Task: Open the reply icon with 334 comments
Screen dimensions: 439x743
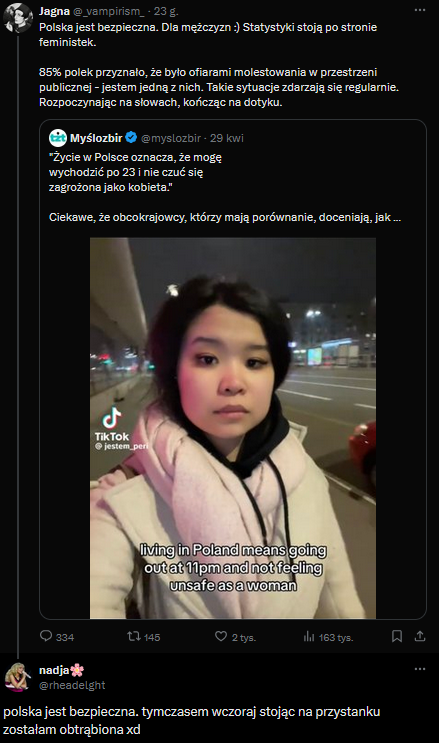Action: [46, 636]
